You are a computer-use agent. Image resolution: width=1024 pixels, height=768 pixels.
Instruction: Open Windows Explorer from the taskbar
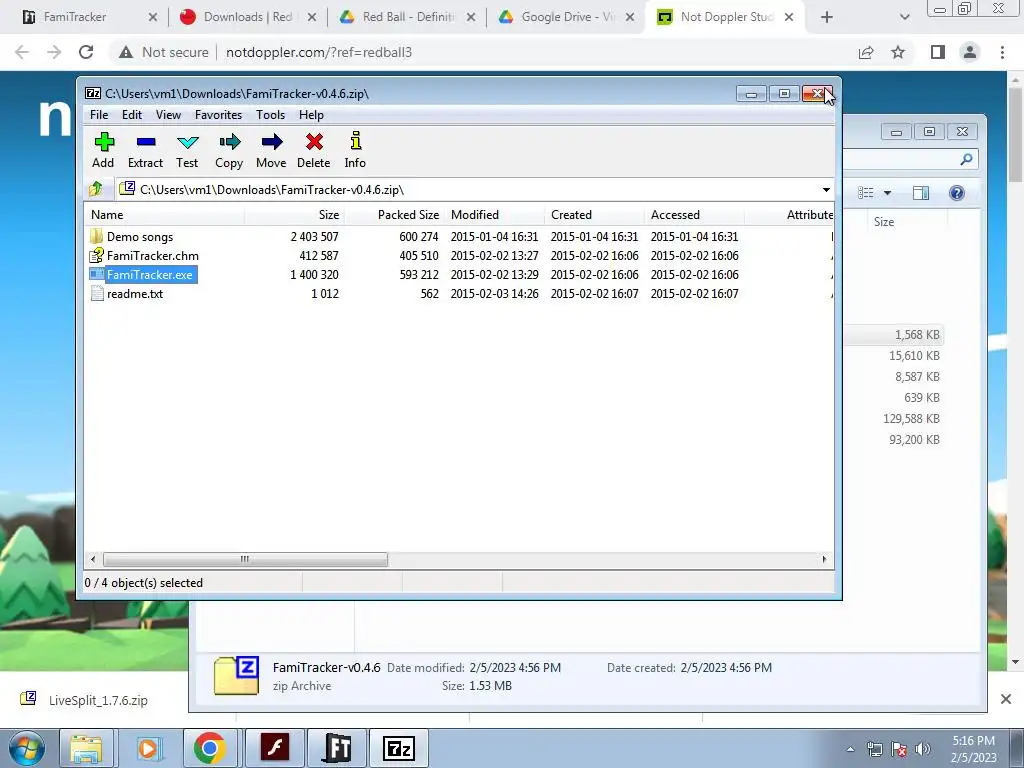[x=86, y=748]
